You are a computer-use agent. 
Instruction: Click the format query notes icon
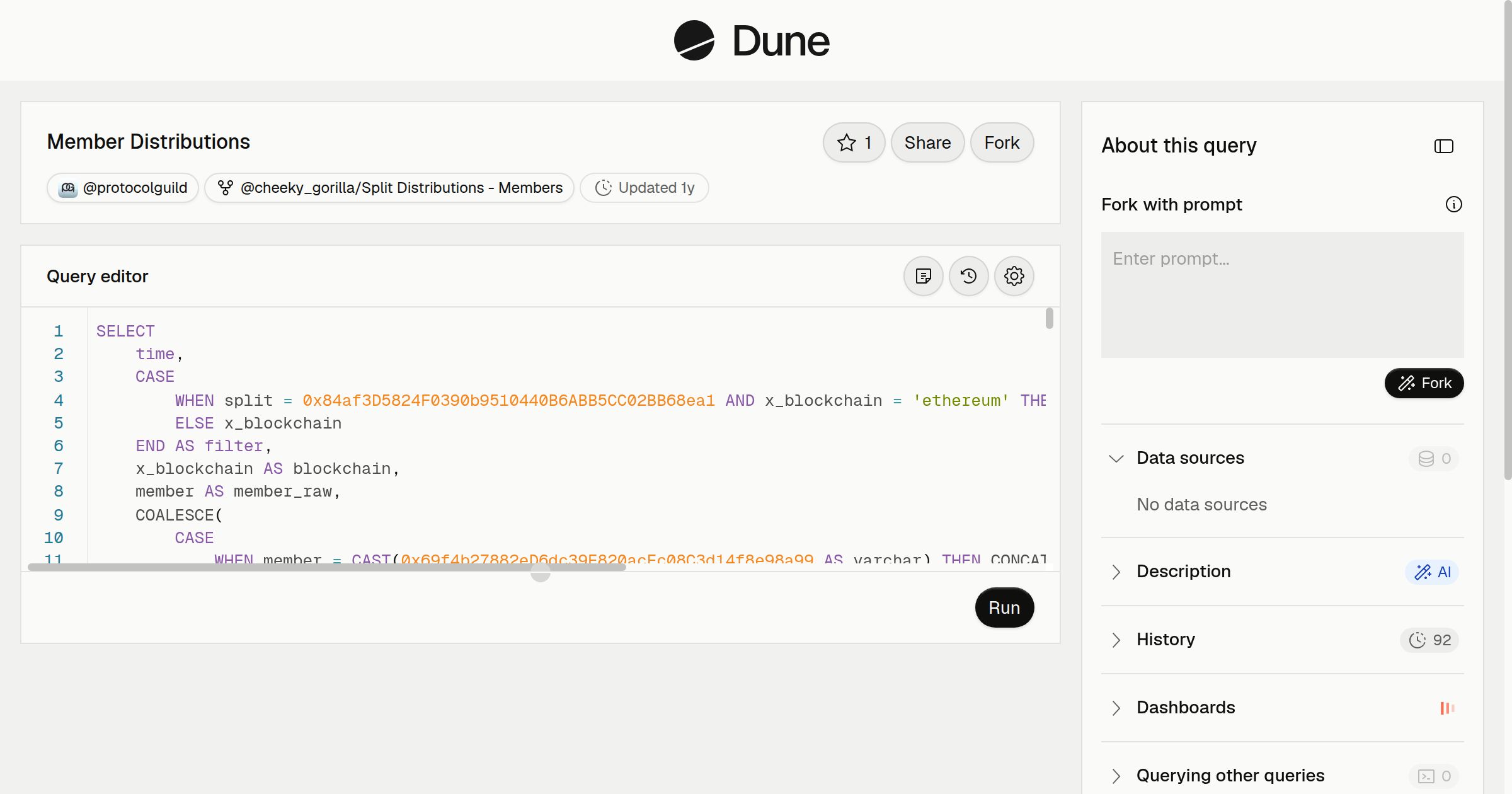(x=924, y=276)
